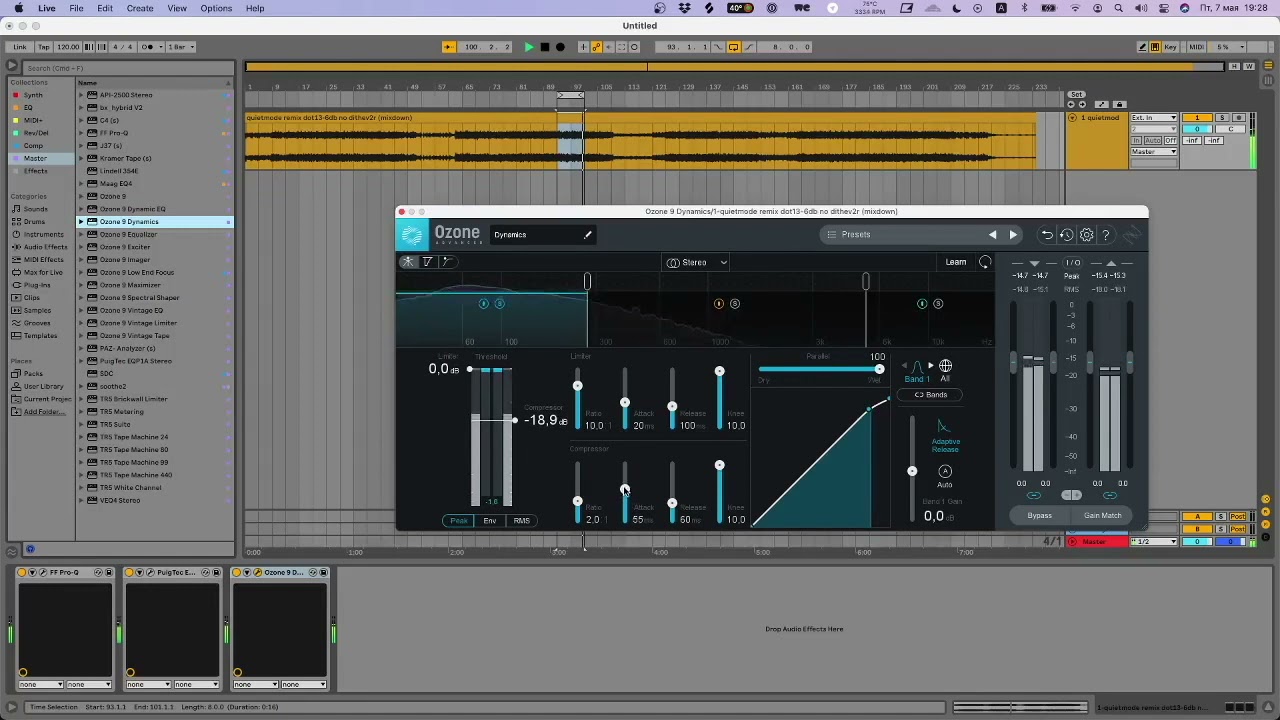The image size is (1280, 720).
Task: Open Ozone Help question mark
Action: click(1106, 235)
